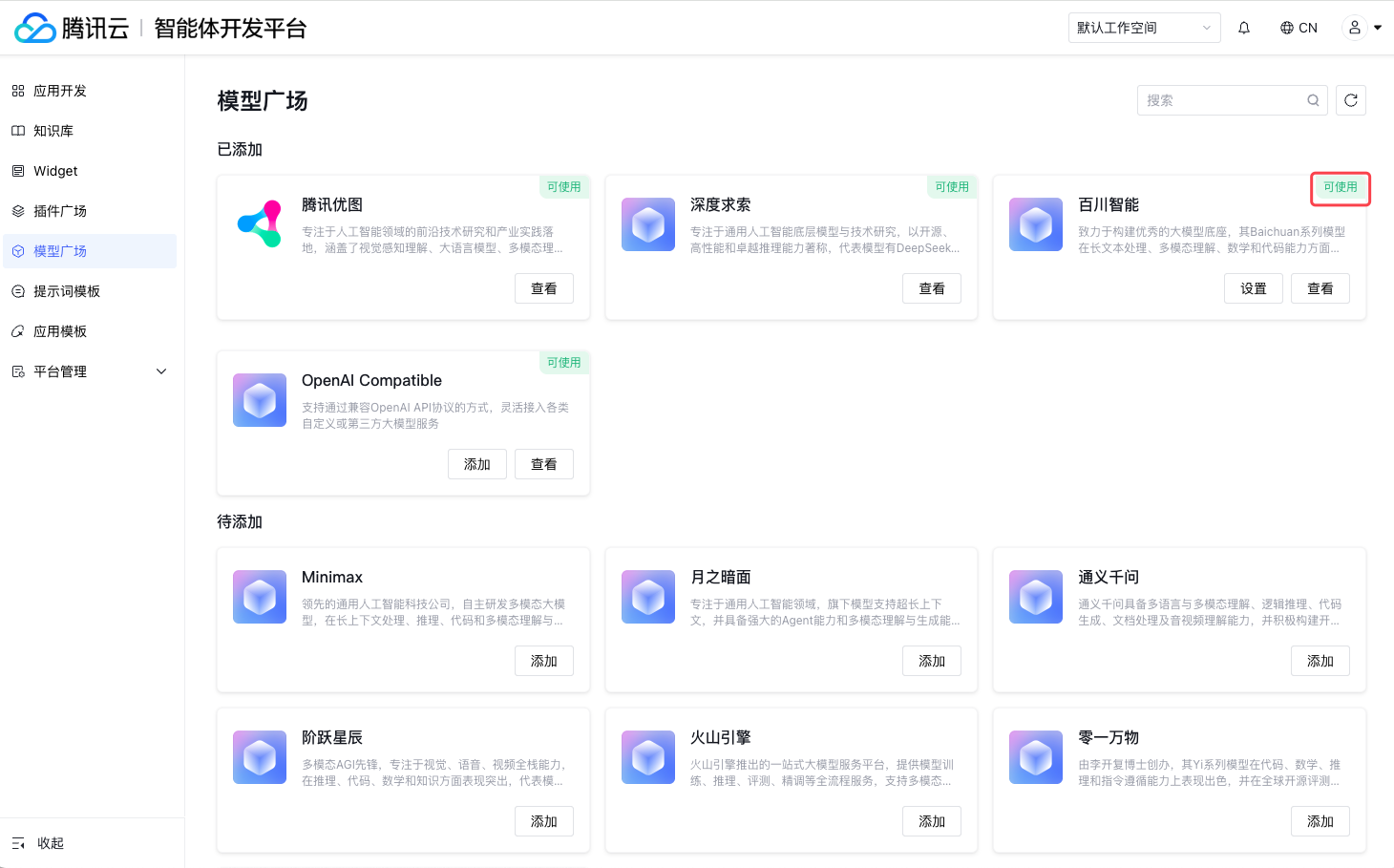Click the 深度求索 card title

point(721,205)
